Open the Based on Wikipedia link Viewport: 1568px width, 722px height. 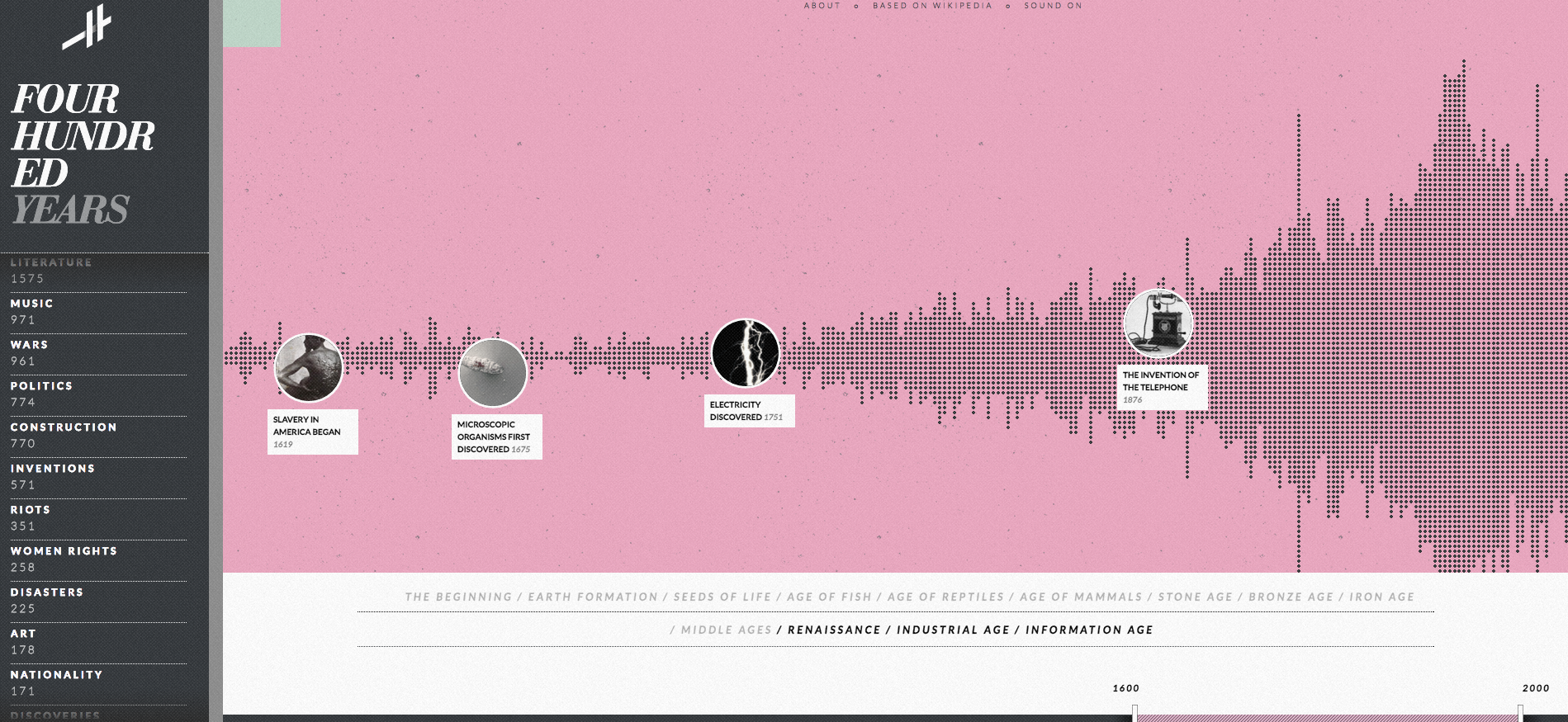[932, 6]
